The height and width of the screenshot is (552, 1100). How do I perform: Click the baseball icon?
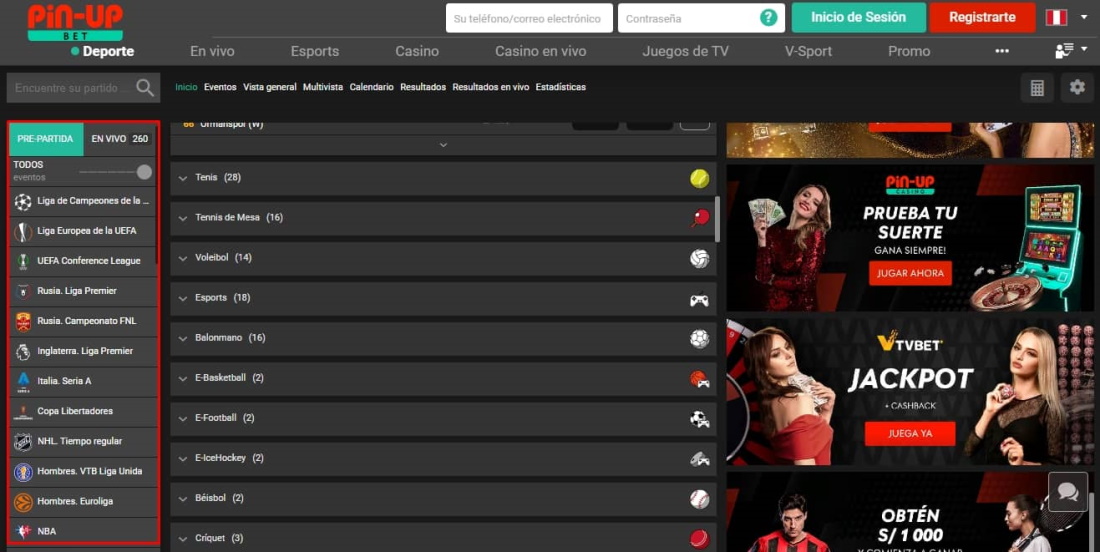pos(699,499)
